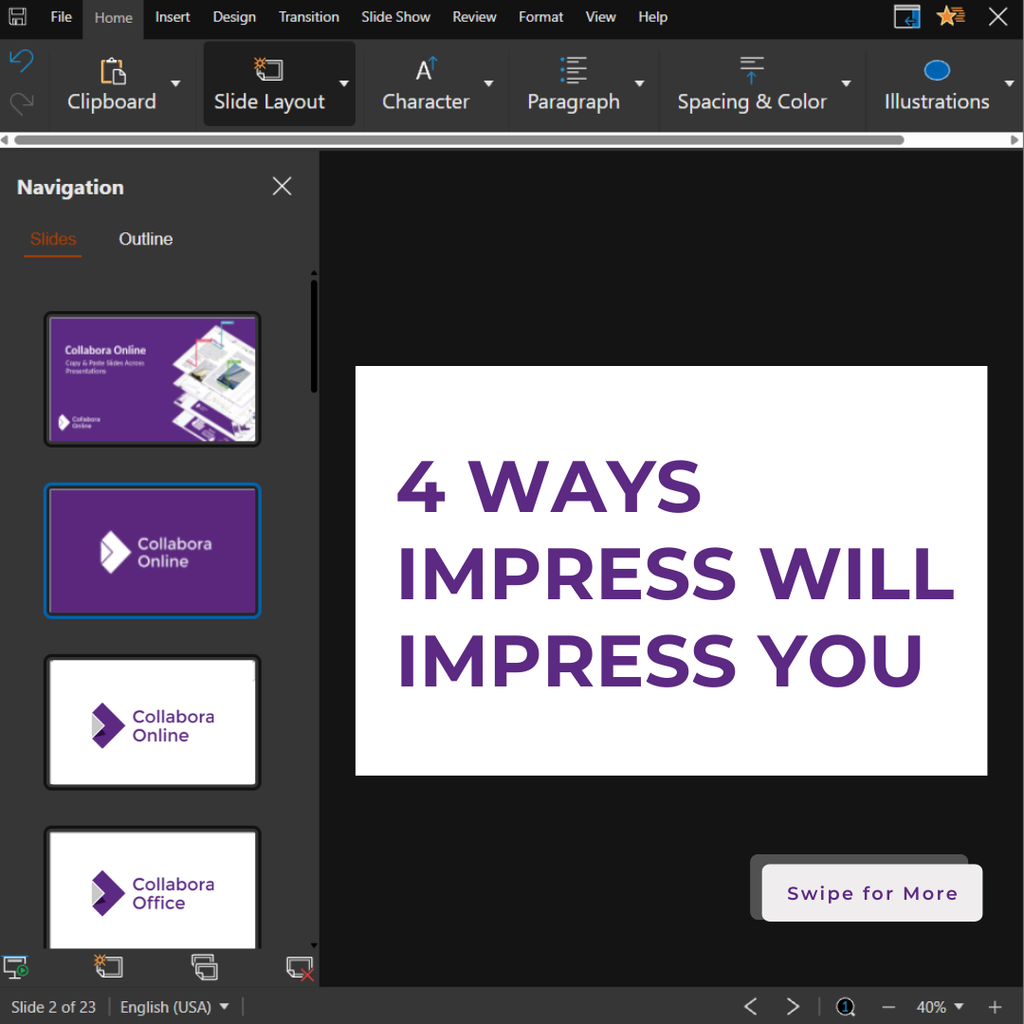Image resolution: width=1024 pixels, height=1024 pixels.
Task: Close the Navigation panel
Action: 282,187
